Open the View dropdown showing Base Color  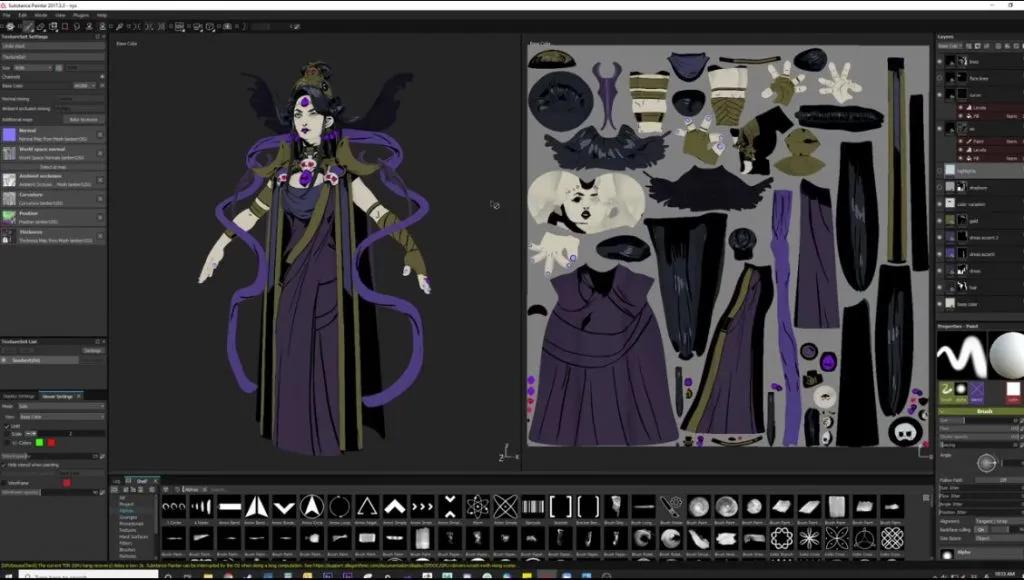pos(62,417)
